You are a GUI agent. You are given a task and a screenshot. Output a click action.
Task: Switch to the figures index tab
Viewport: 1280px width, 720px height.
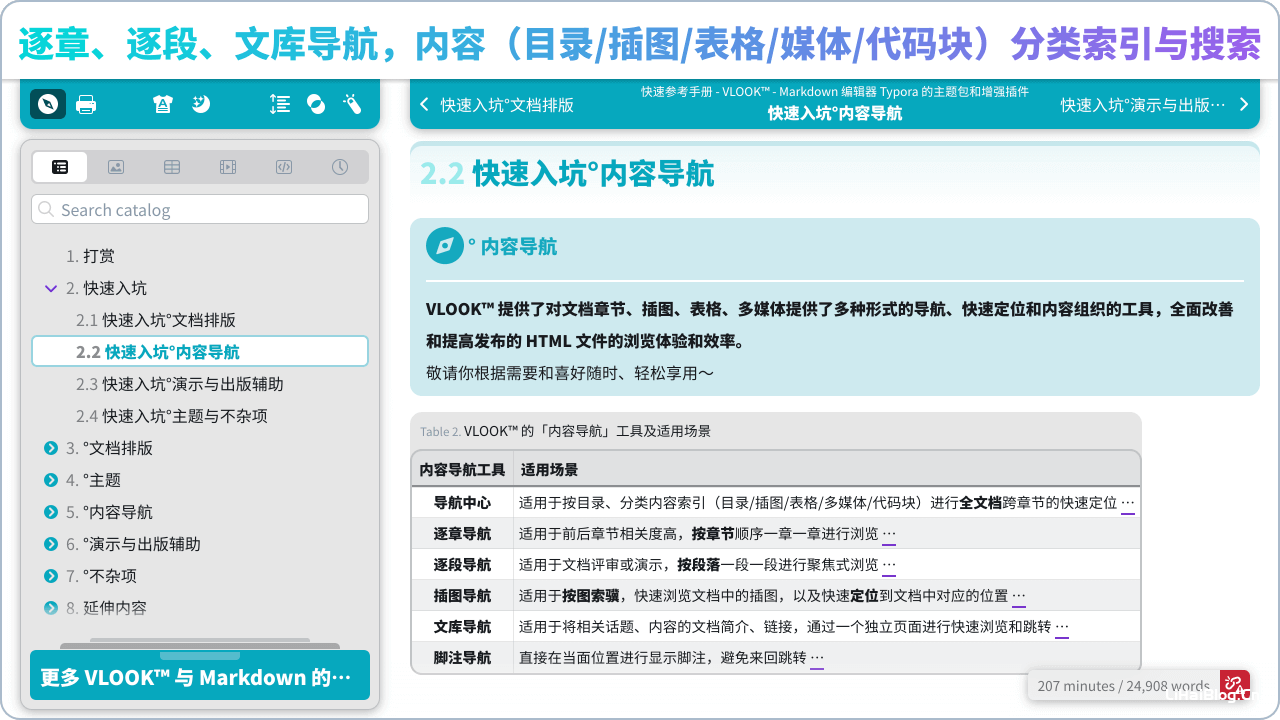coord(116,167)
